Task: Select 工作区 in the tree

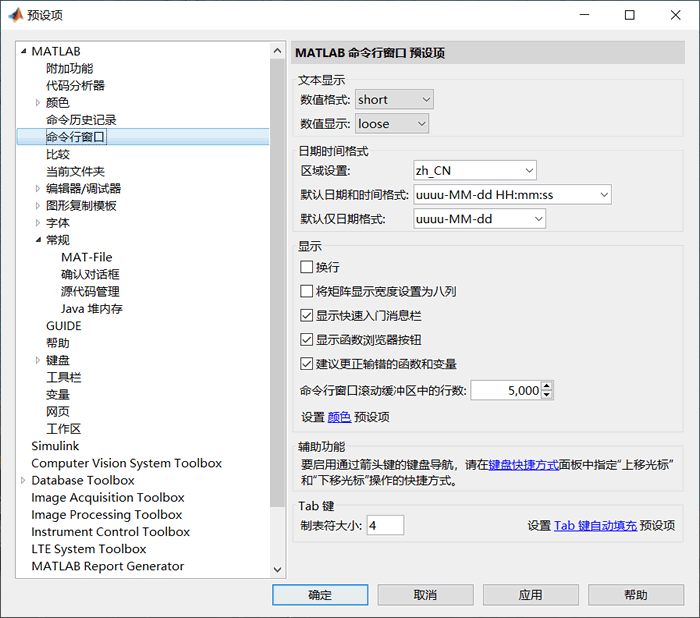Action: [64, 429]
